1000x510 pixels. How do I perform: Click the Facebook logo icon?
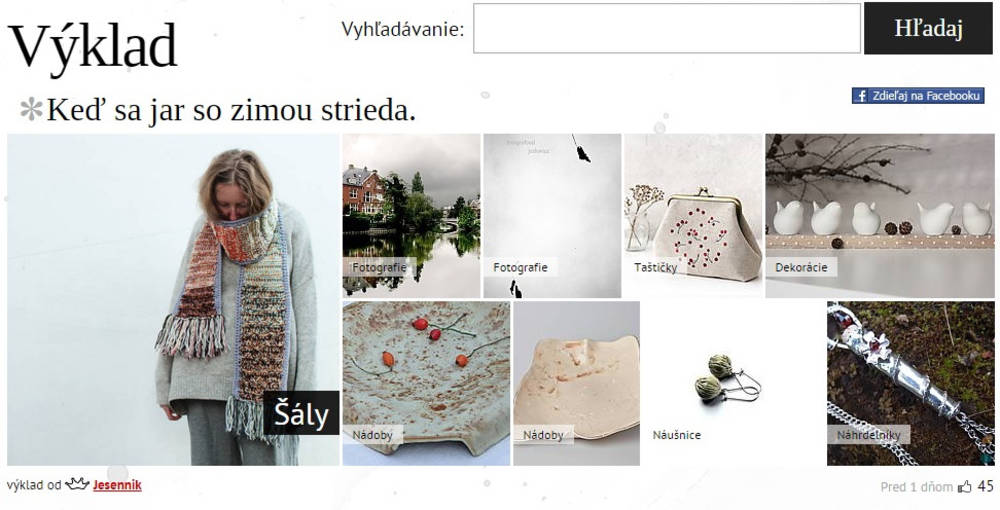pyautogui.click(x=861, y=96)
